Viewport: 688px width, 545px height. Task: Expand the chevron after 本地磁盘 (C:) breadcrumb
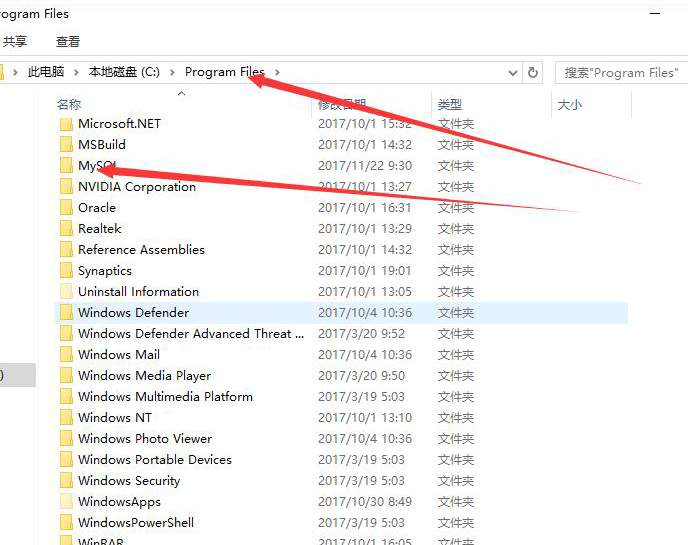(x=172, y=72)
